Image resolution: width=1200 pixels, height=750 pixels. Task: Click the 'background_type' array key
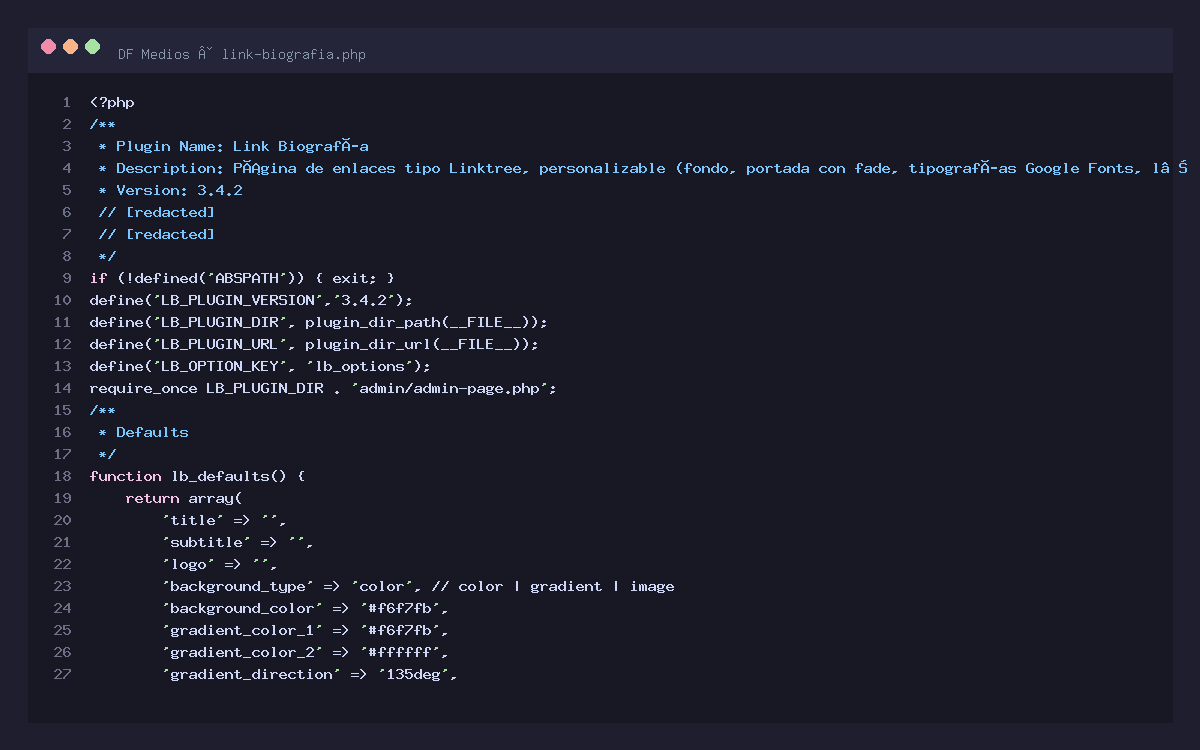coord(238,586)
